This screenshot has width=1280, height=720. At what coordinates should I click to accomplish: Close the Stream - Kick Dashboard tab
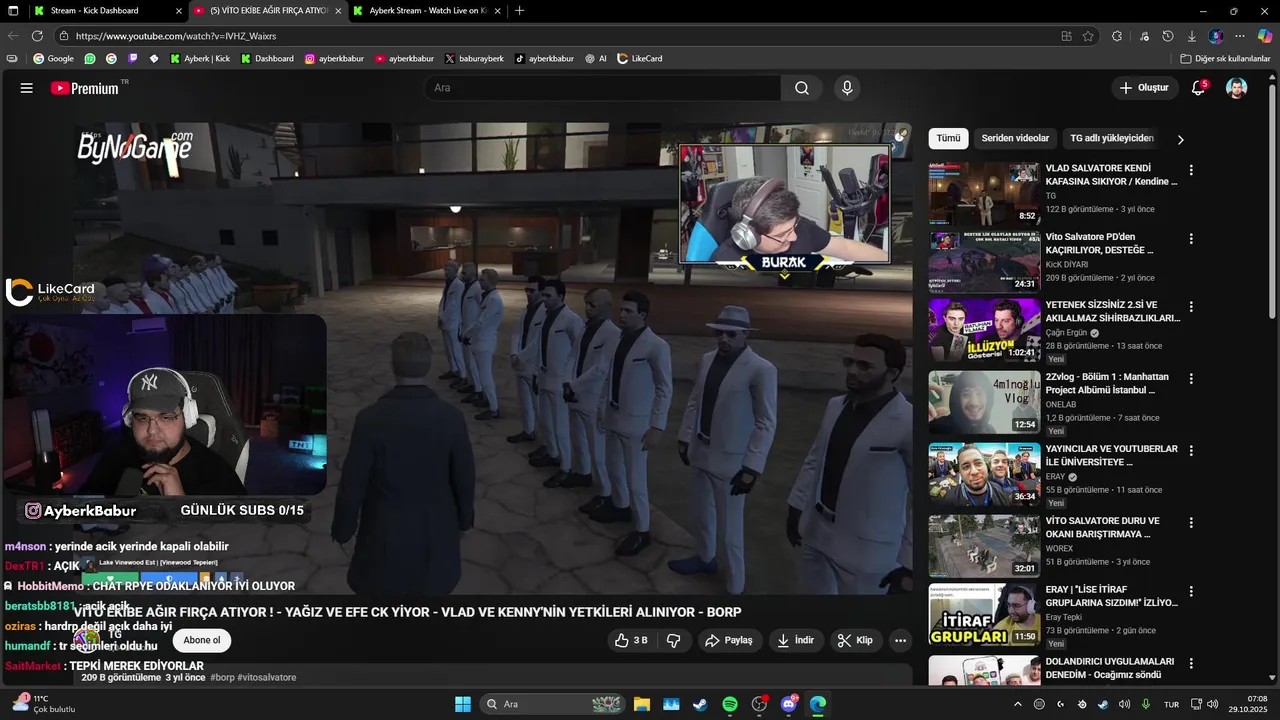click(179, 11)
